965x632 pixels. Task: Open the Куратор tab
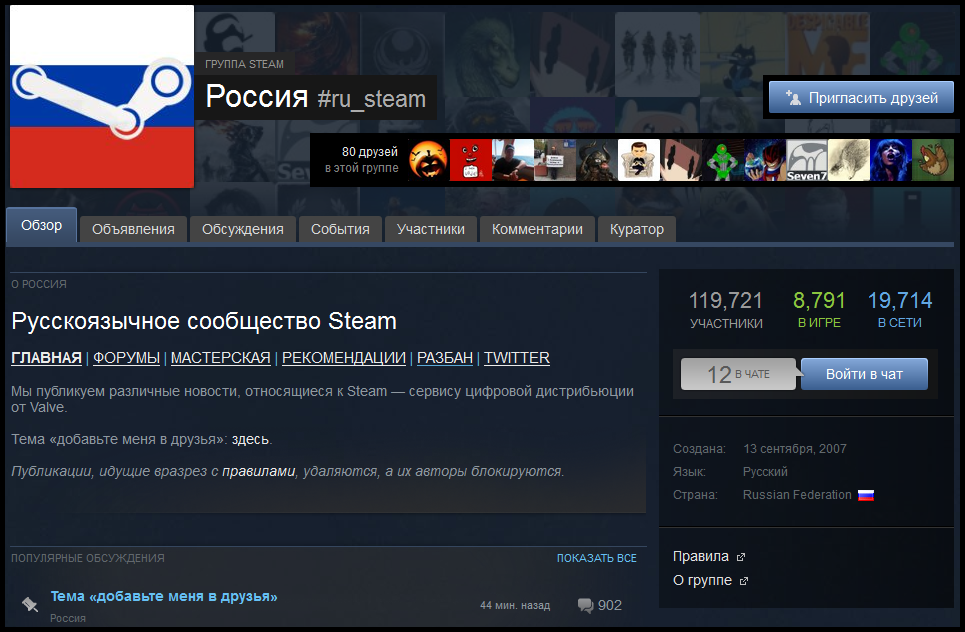click(636, 229)
